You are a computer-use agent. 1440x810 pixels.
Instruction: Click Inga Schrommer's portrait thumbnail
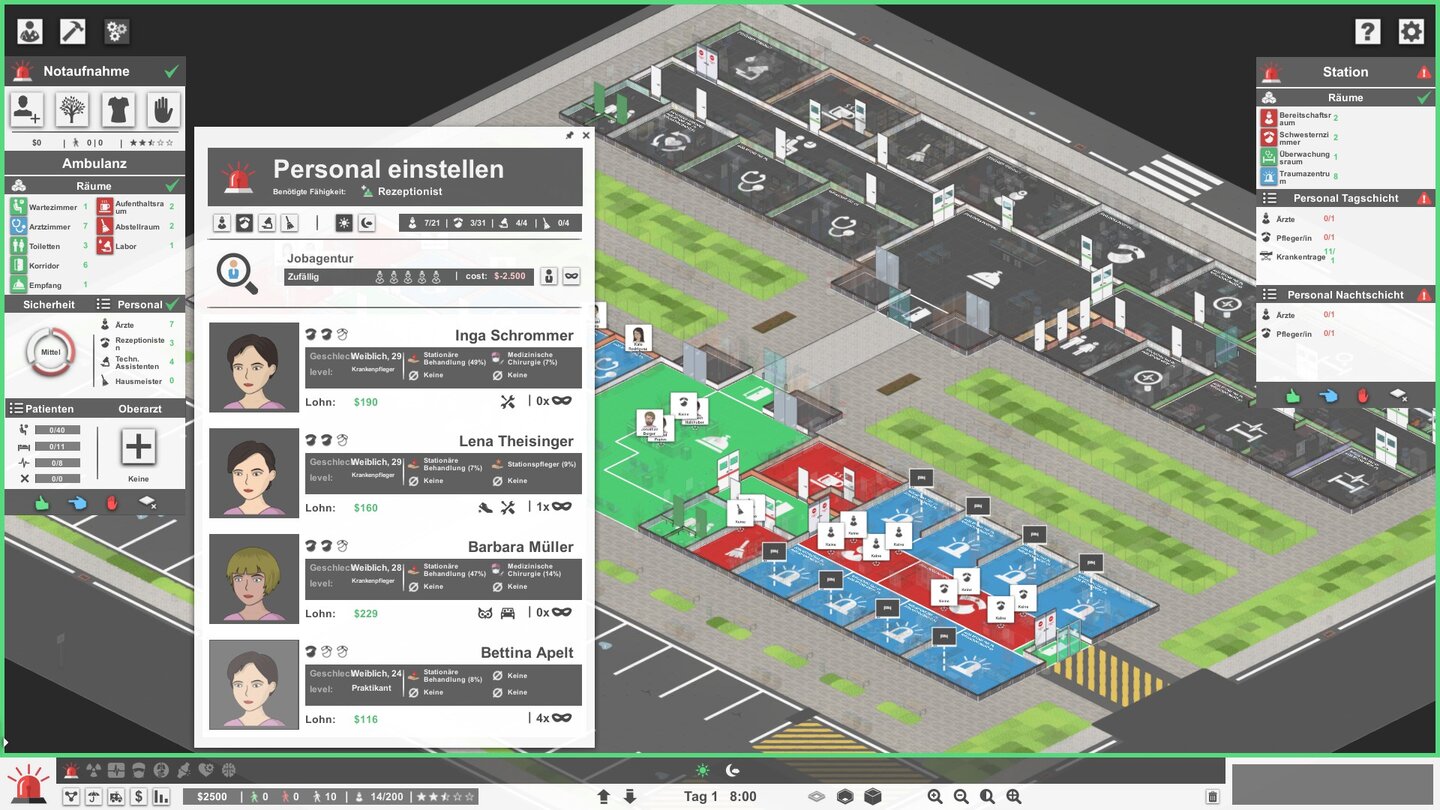pos(254,367)
